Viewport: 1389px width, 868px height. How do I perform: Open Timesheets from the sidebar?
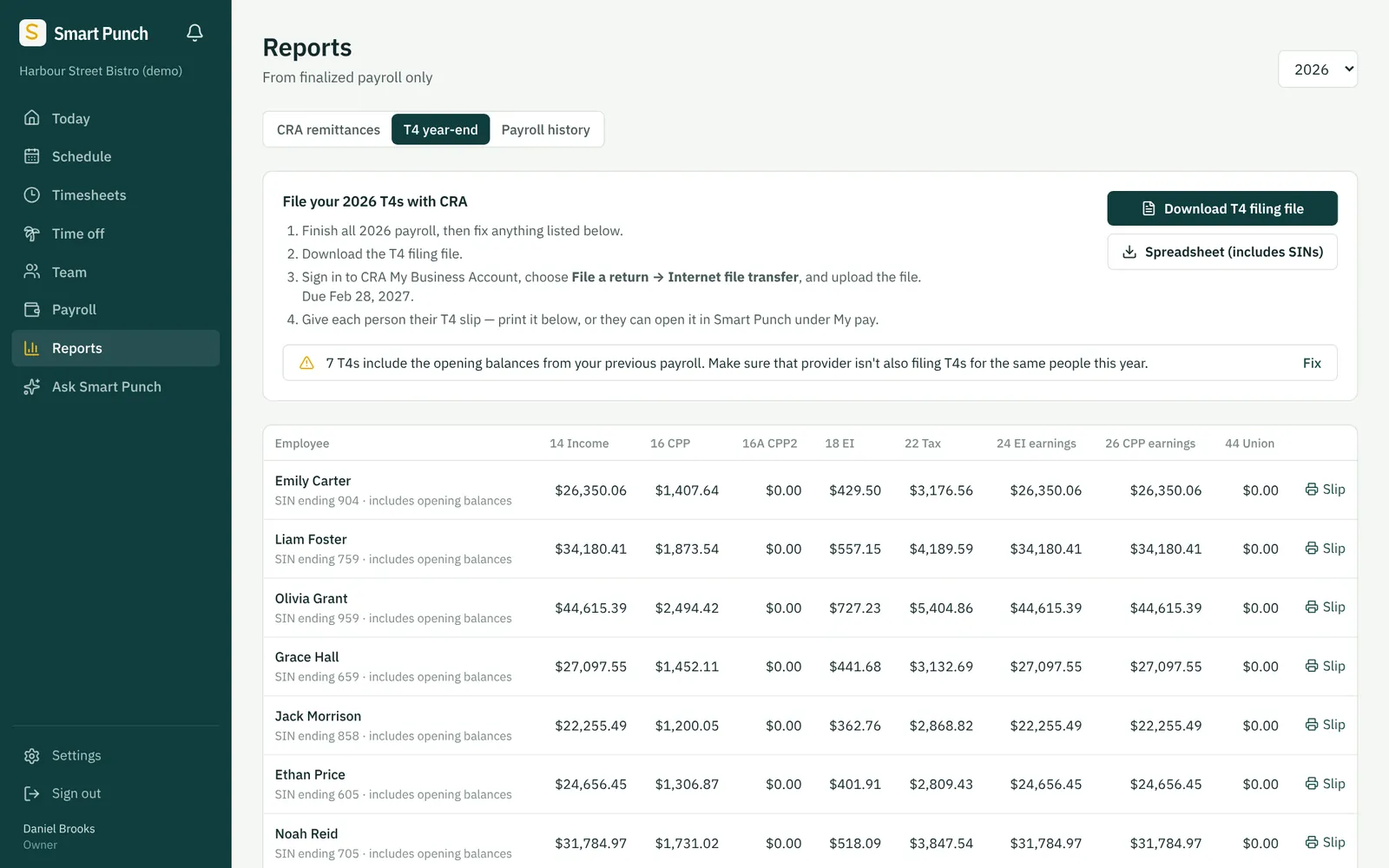(x=115, y=195)
